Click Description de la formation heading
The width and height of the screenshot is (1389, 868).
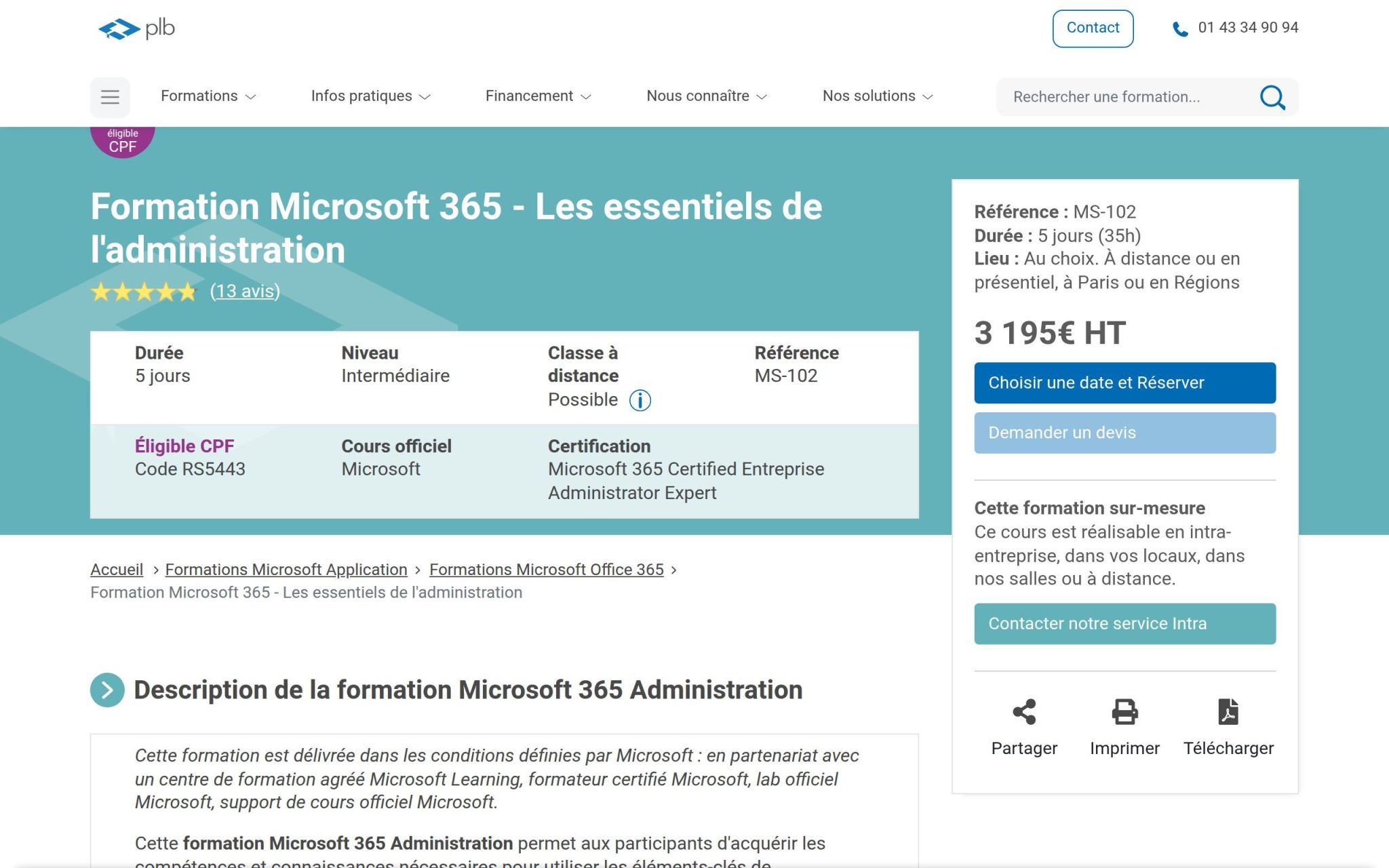pyautogui.click(x=468, y=690)
